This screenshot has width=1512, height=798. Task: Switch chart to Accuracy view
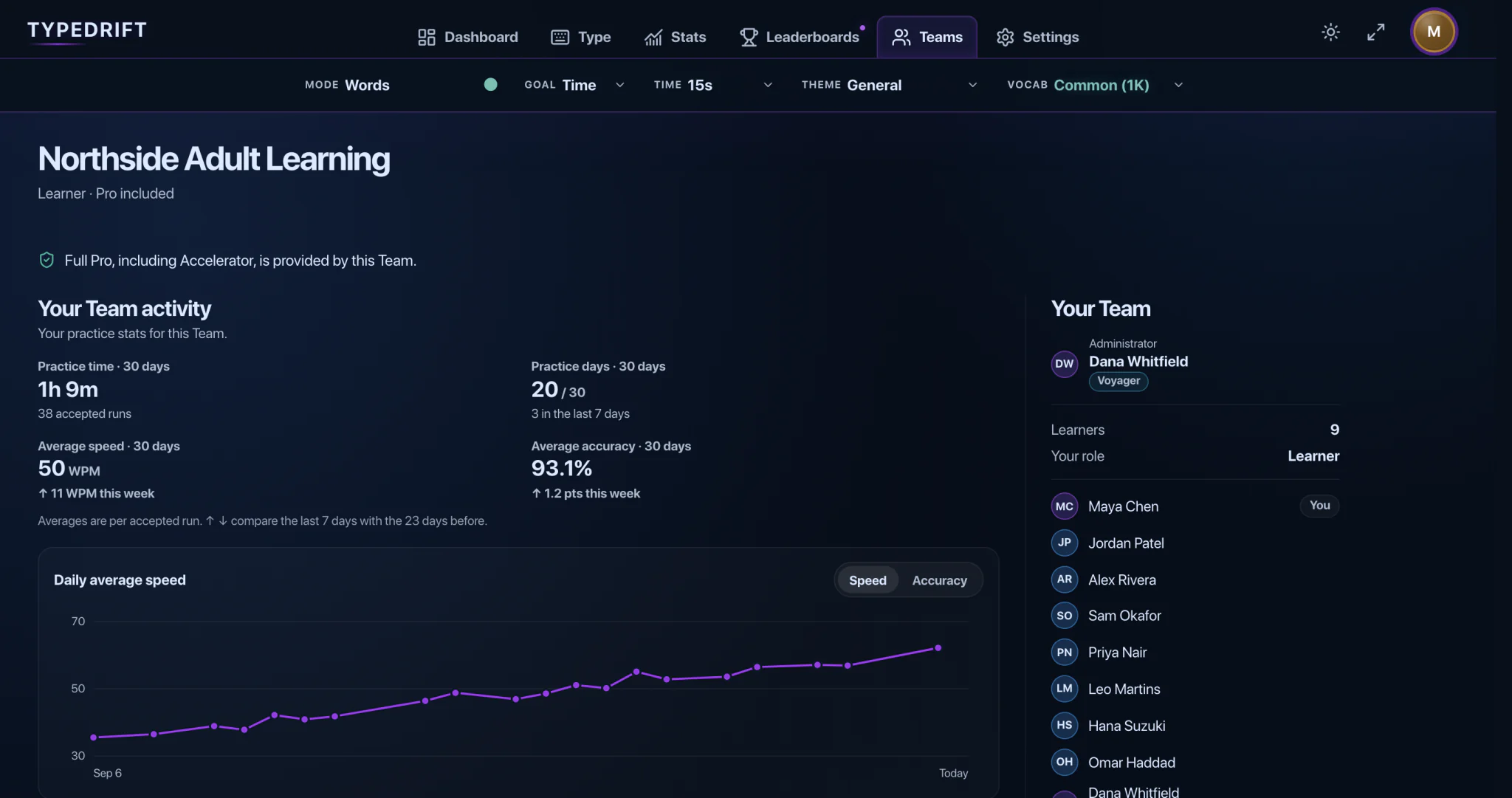point(939,580)
